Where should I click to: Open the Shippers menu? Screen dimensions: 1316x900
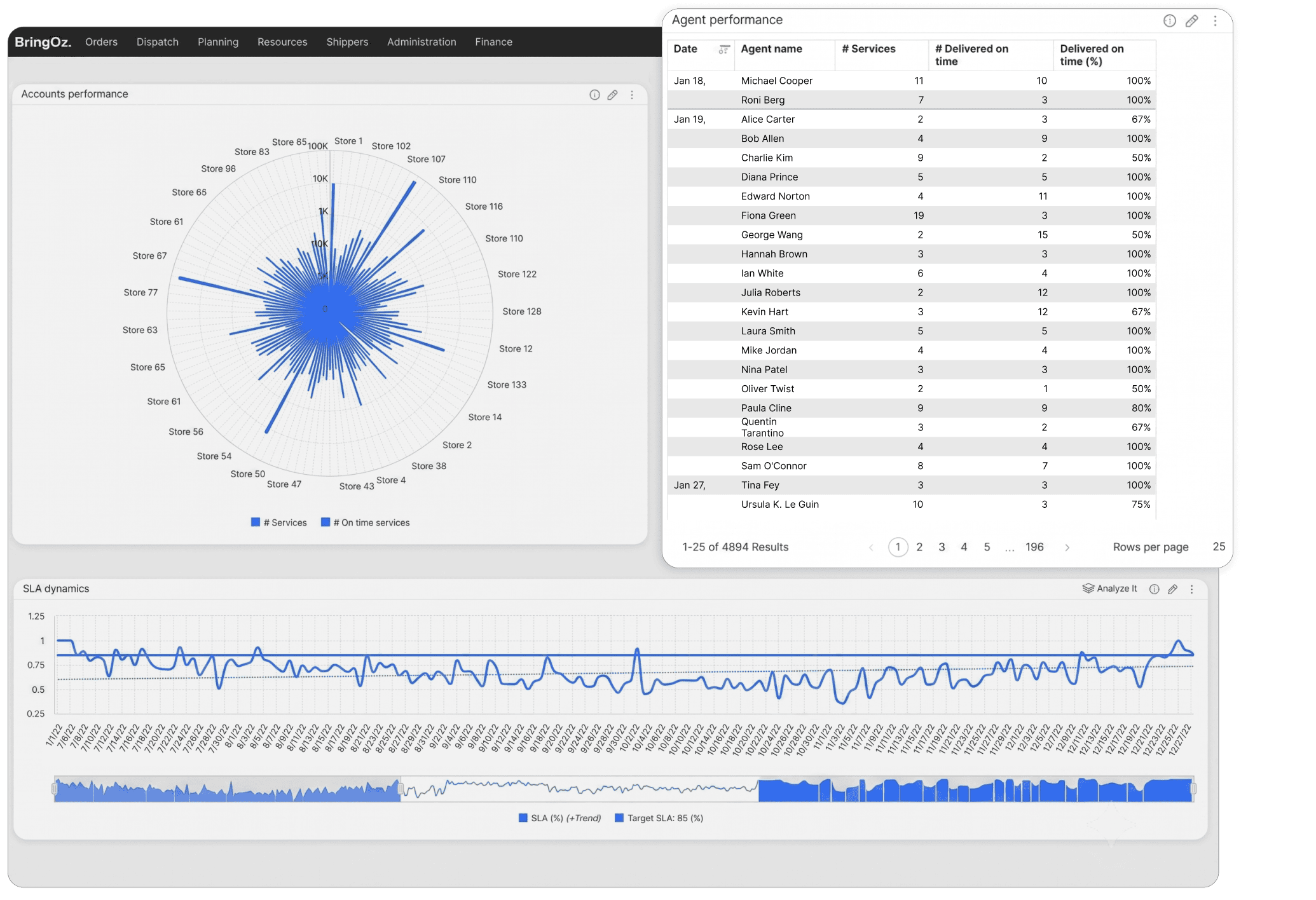click(x=347, y=42)
